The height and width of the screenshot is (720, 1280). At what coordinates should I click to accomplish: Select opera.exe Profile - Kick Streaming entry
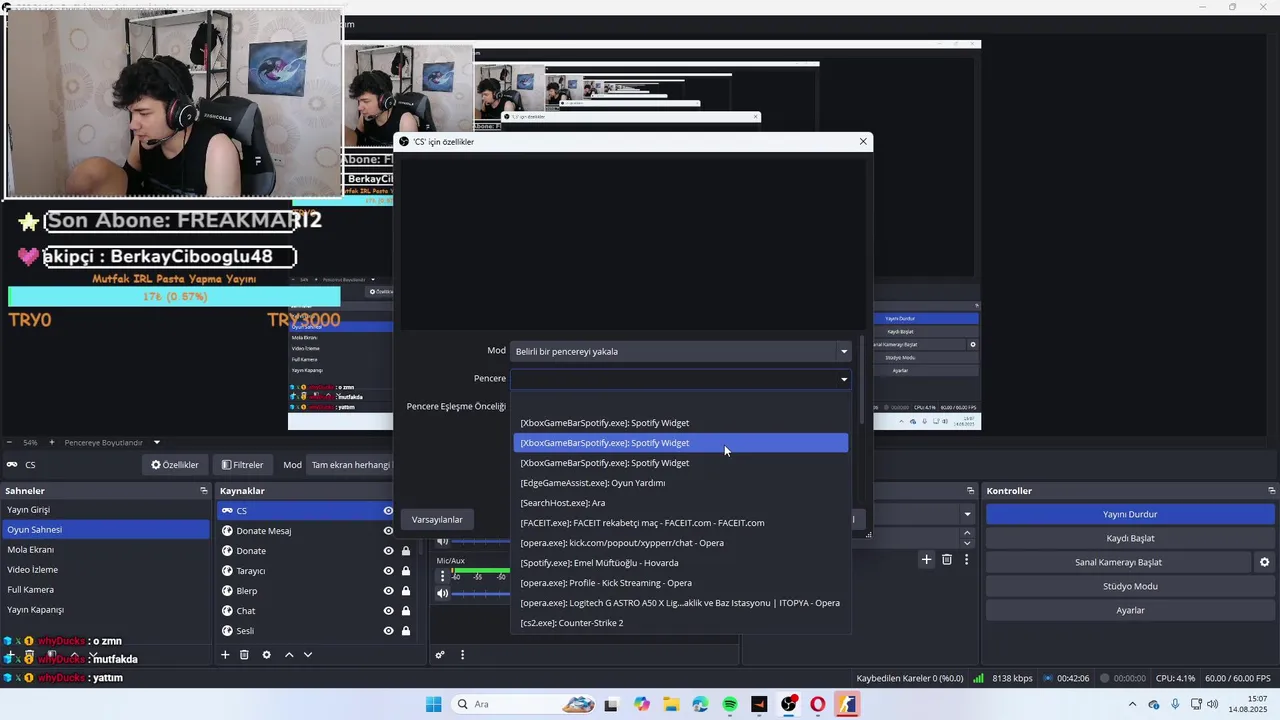coord(681,583)
